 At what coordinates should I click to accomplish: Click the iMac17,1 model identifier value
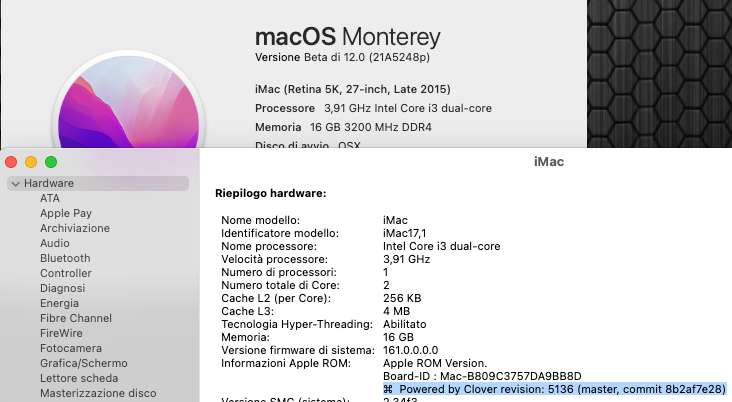[x=404, y=233]
